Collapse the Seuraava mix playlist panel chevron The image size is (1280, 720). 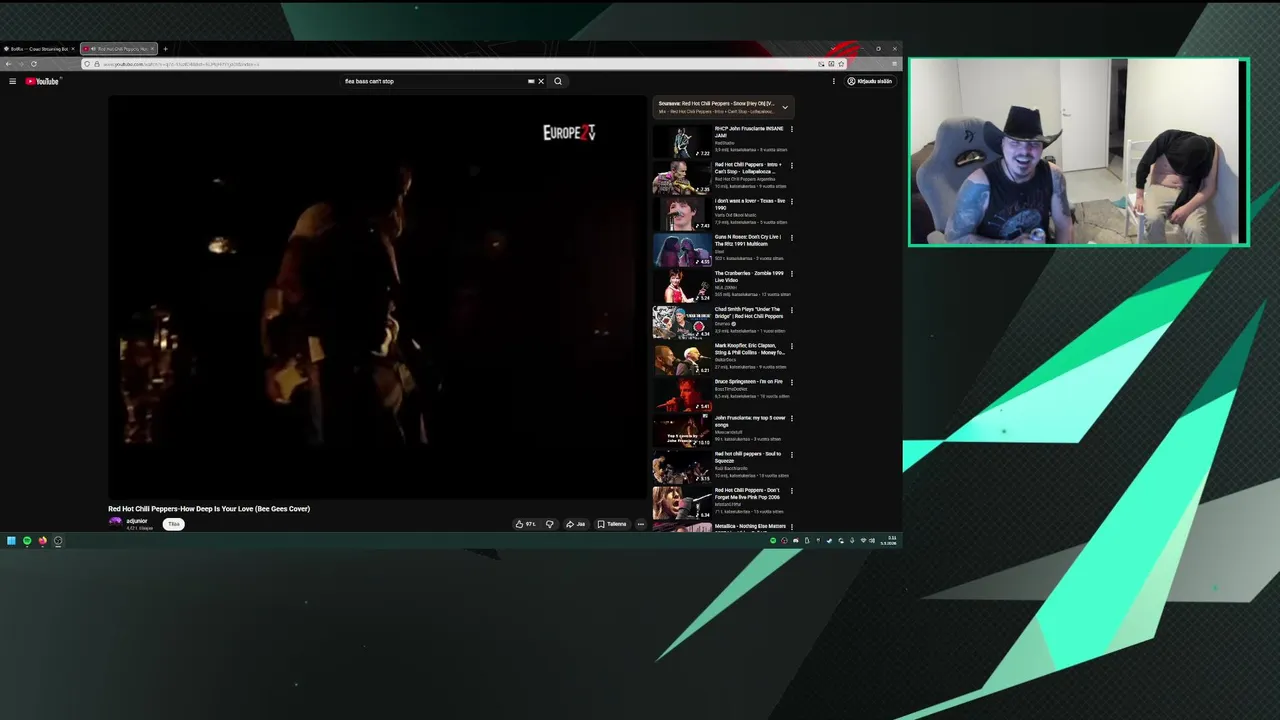(x=785, y=107)
